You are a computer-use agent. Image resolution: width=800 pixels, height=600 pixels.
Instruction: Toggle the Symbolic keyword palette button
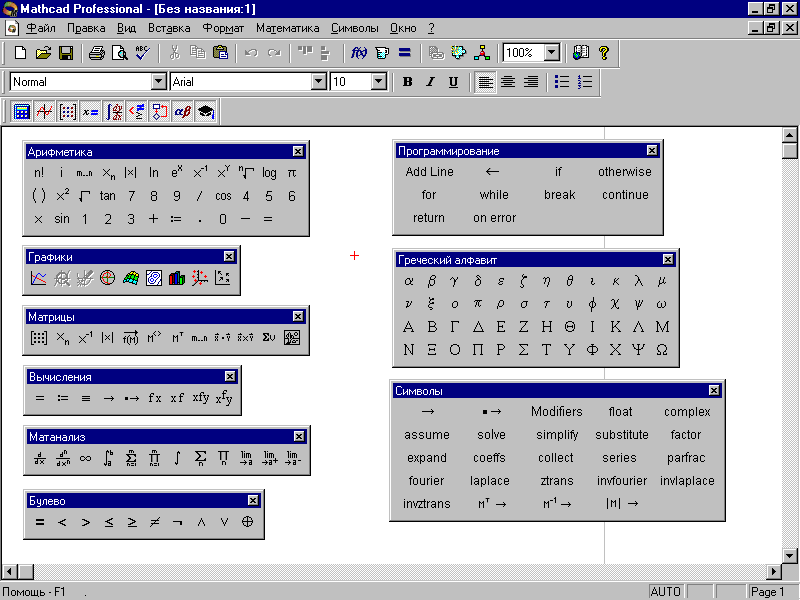[x=205, y=112]
